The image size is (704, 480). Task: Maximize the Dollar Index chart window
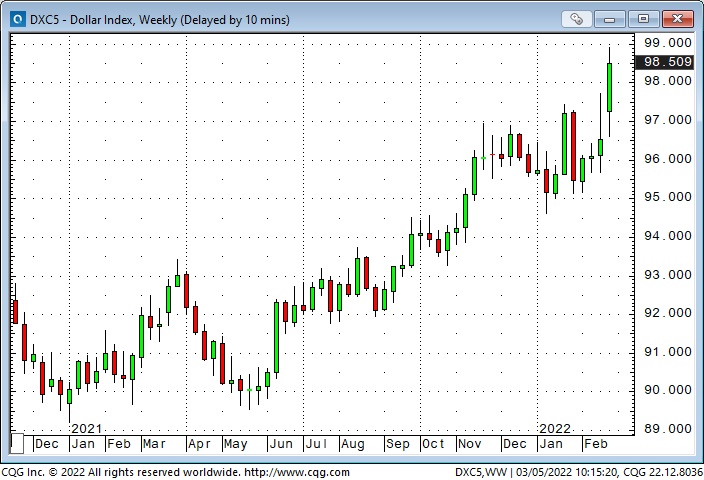point(643,19)
